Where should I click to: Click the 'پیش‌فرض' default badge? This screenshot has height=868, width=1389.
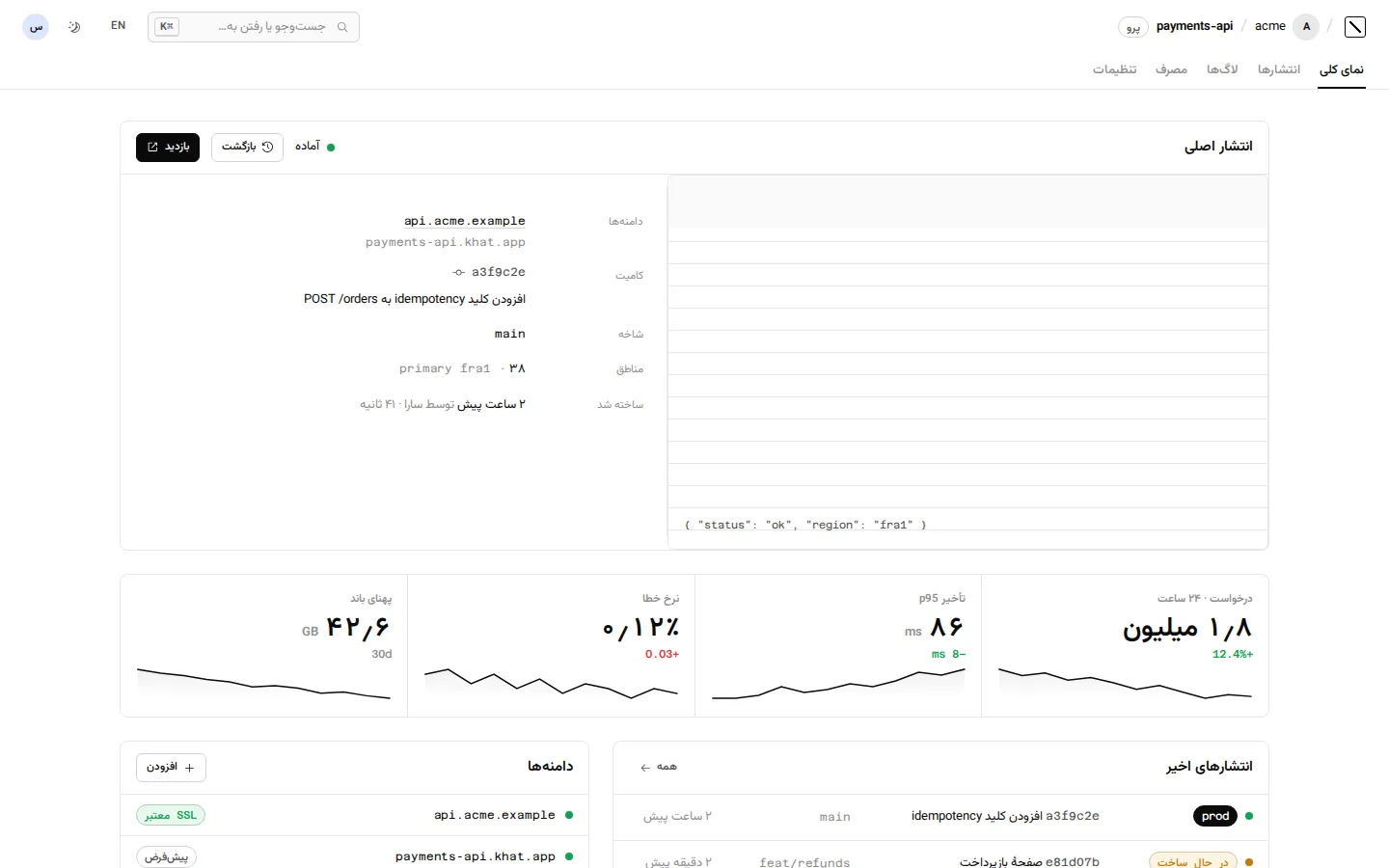click(x=166, y=856)
